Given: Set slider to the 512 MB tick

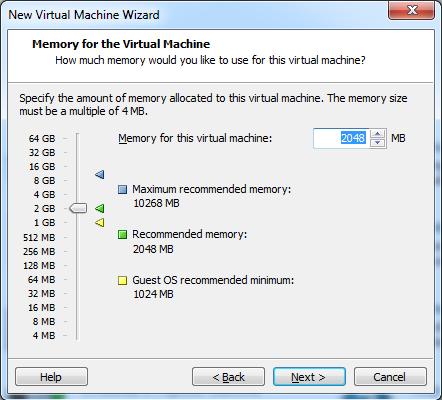Looking at the screenshot, I should click(x=78, y=237).
